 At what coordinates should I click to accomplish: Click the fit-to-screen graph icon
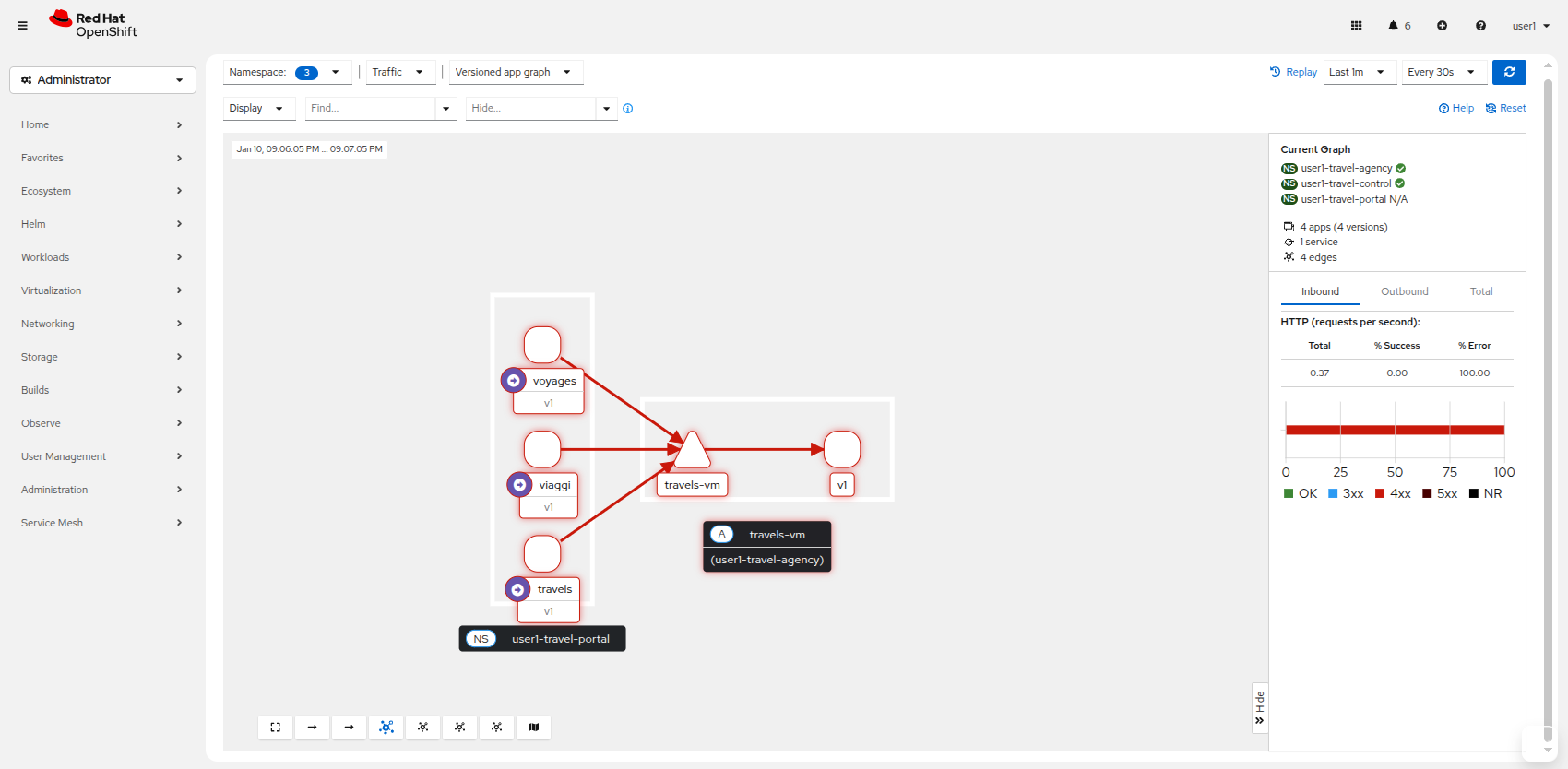pos(275,728)
